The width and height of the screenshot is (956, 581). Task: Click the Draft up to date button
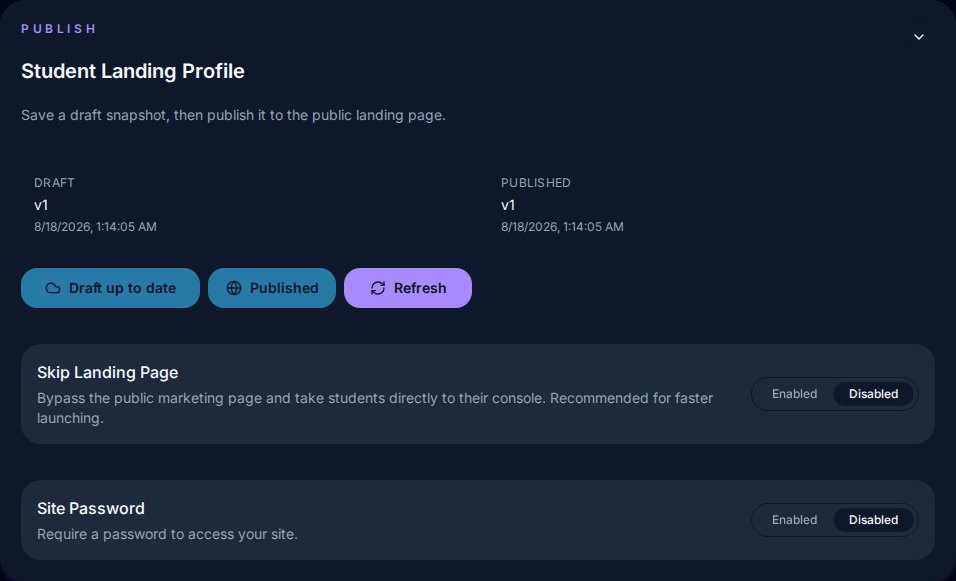point(110,288)
